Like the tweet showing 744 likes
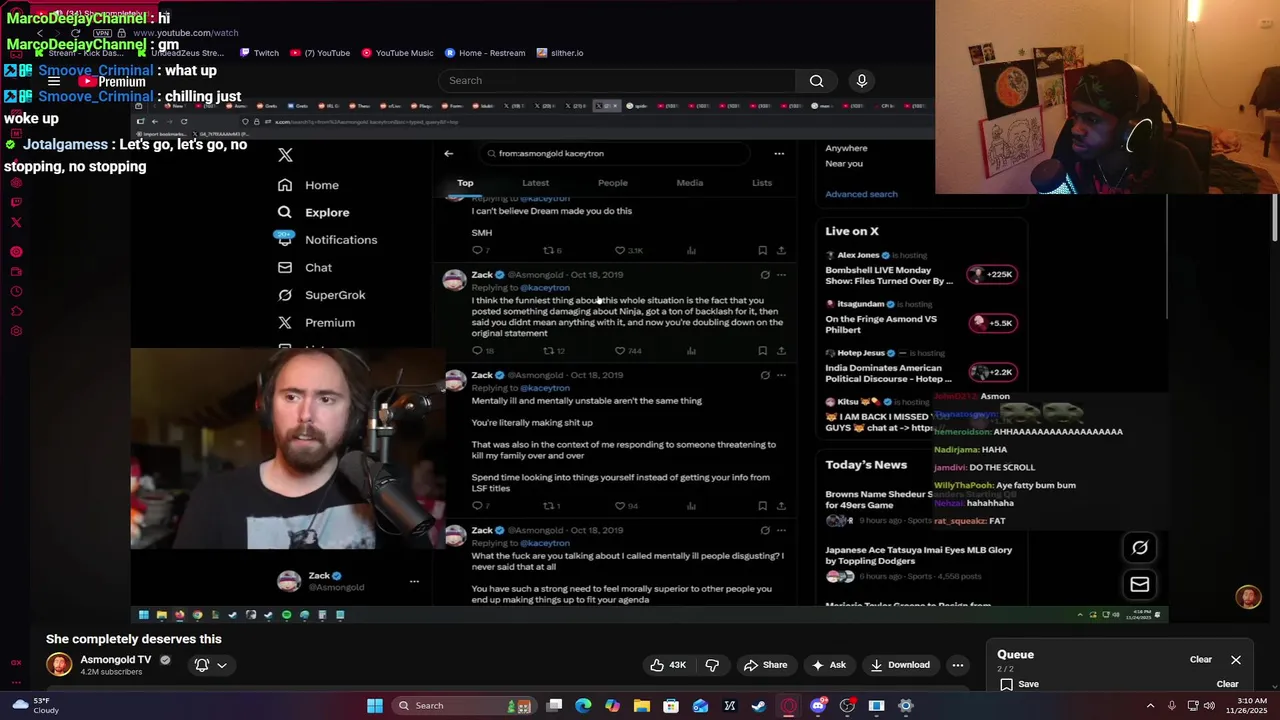The height and width of the screenshot is (720, 1280). coord(629,351)
